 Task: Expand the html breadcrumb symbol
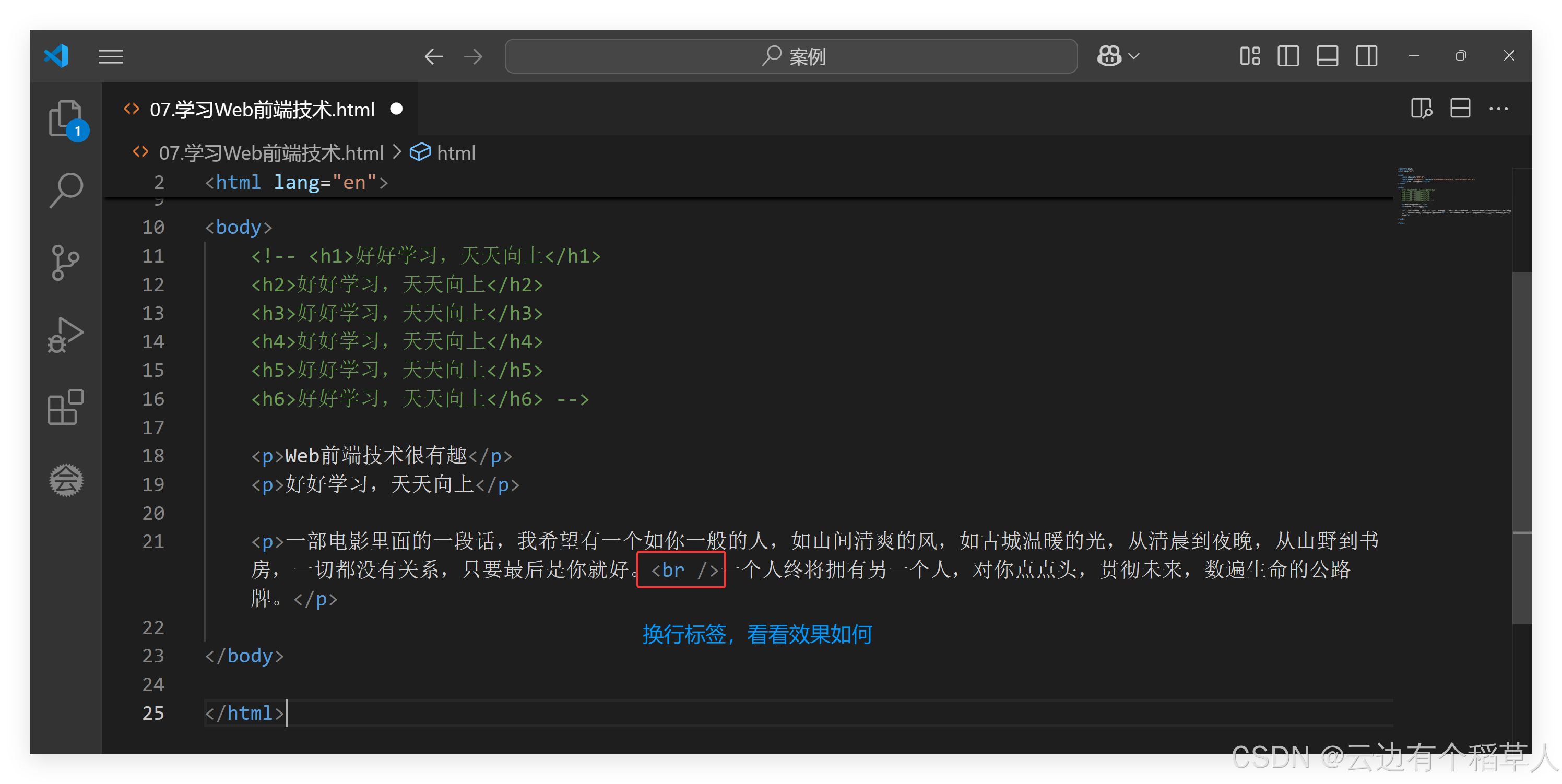[455, 153]
